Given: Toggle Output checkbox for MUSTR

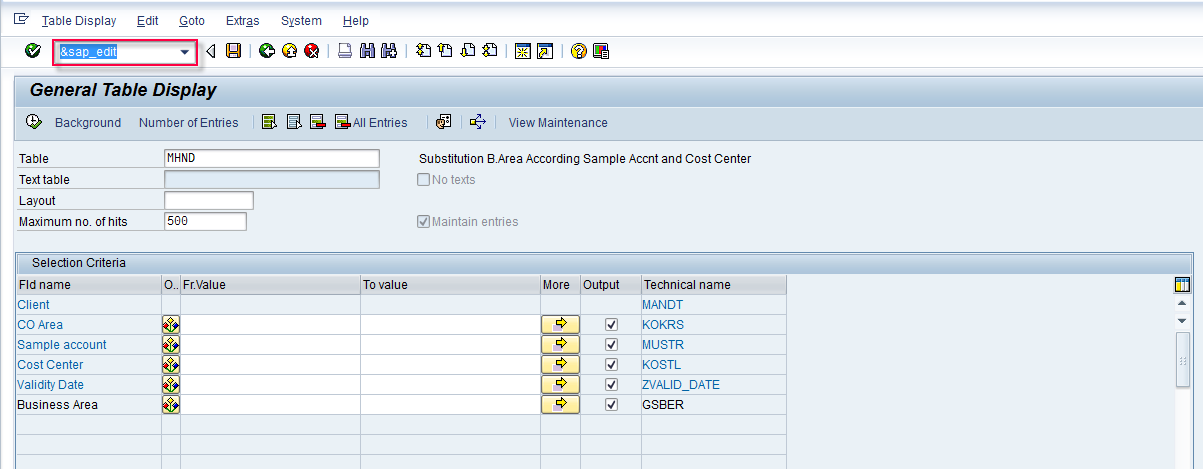Looking at the screenshot, I should click(x=611, y=345).
